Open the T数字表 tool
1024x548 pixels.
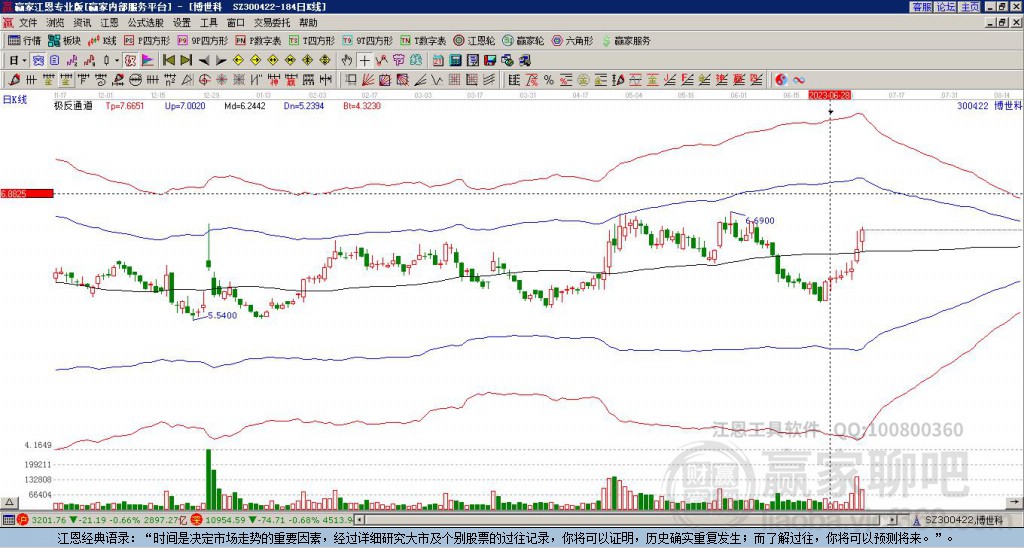coord(423,40)
